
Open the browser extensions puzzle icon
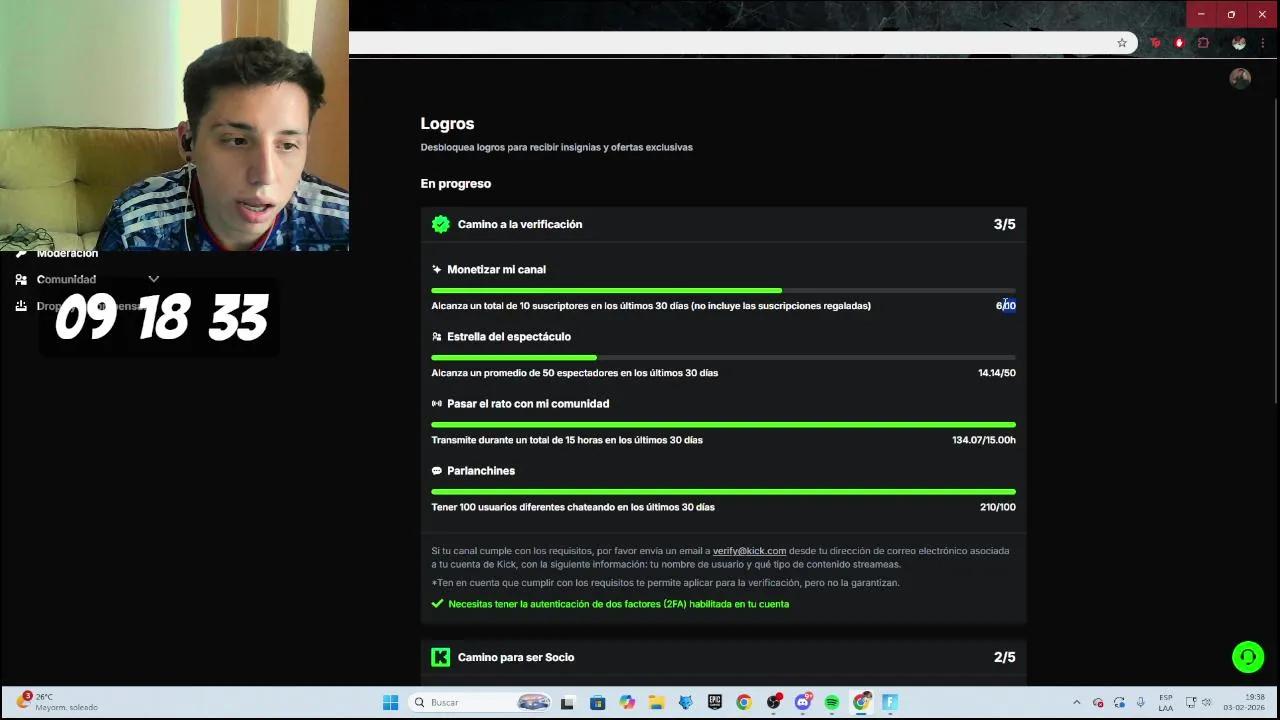(1203, 43)
